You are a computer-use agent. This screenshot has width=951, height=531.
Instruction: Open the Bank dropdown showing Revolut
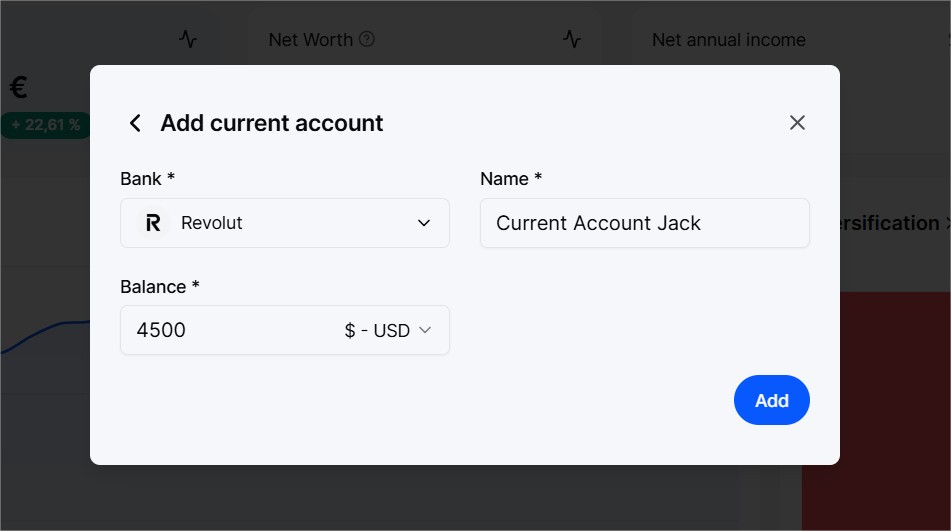284,223
